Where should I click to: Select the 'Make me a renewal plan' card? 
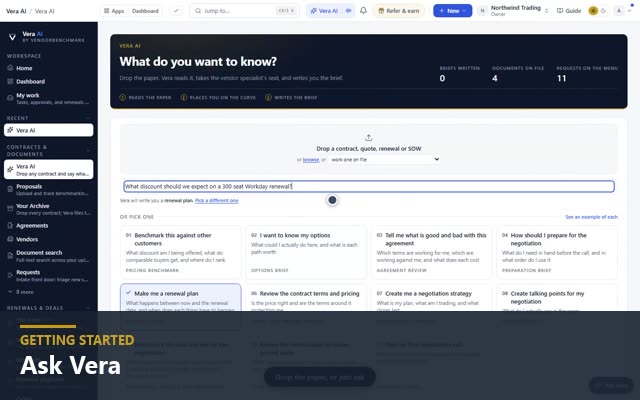tap(180, 298)
